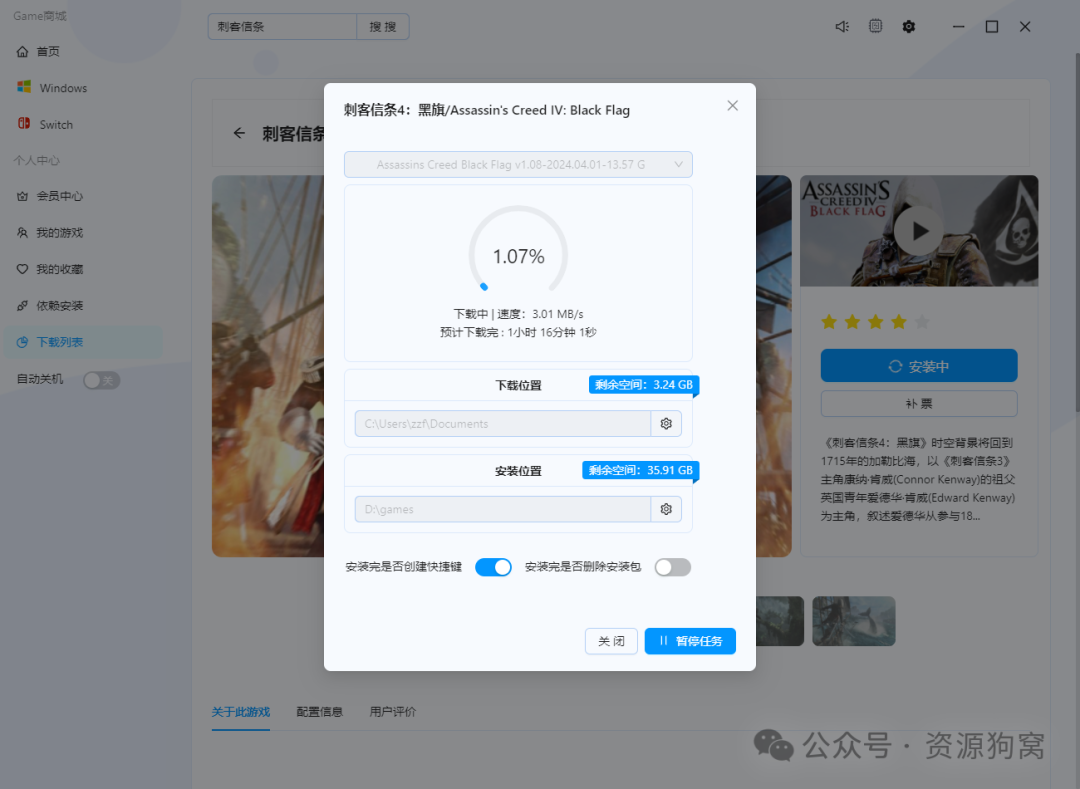Screen dimensions: 1080x789
Task: Change download location via gear icon
Action: [x=666, y=423]
